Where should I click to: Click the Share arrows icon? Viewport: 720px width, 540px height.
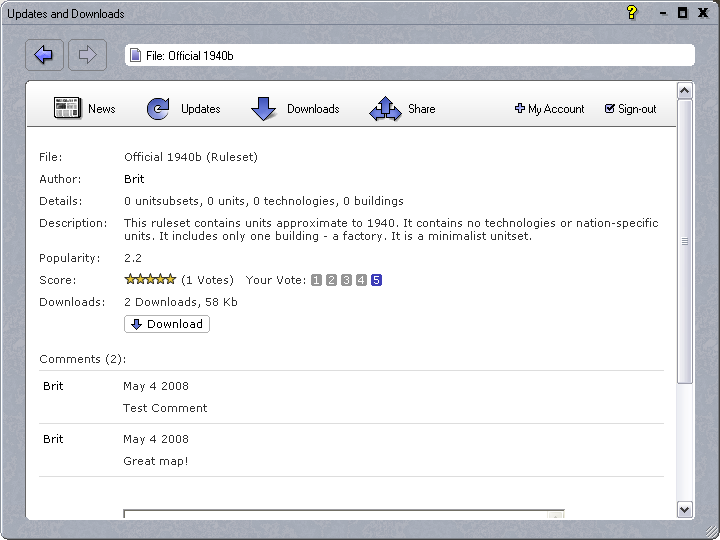tap(385, 109)
